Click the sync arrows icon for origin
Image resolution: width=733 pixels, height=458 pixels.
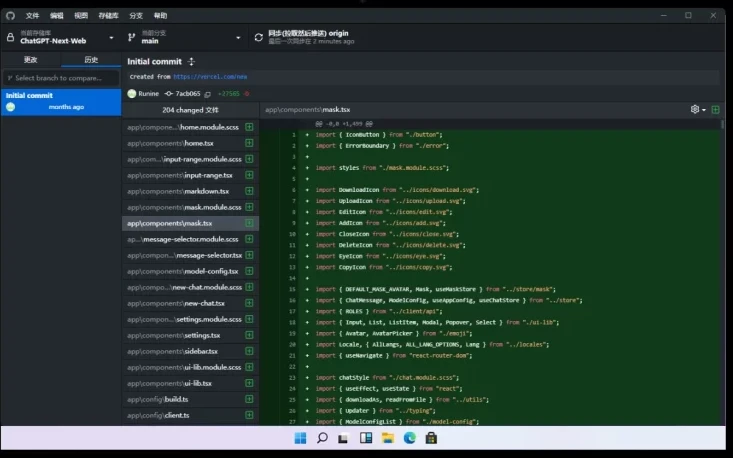259,37
